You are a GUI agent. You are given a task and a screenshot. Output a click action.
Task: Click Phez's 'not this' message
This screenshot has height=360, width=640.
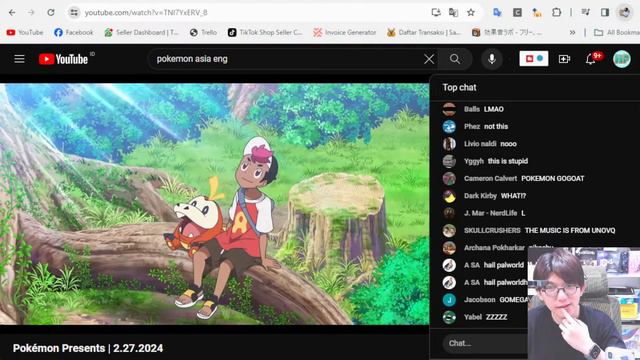(x=496, y=127)
